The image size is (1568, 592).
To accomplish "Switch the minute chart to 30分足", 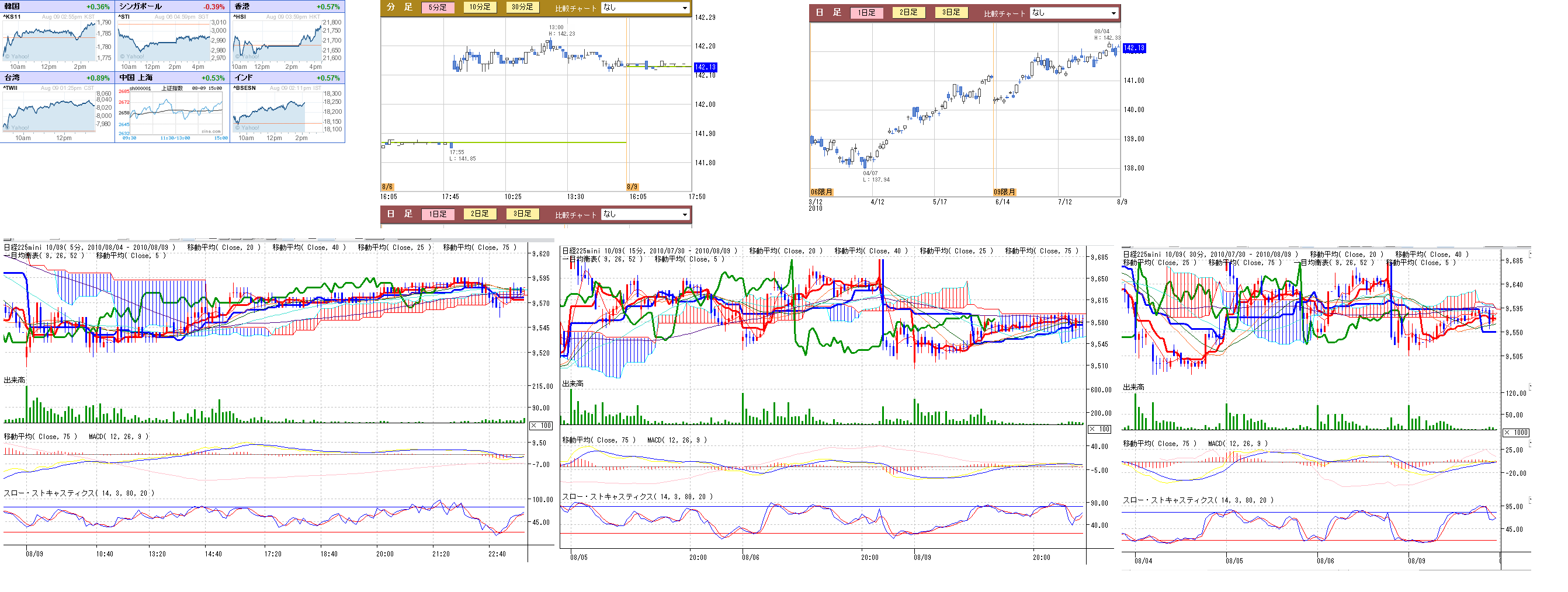I will pyautogui.click(x=522, y=8).
